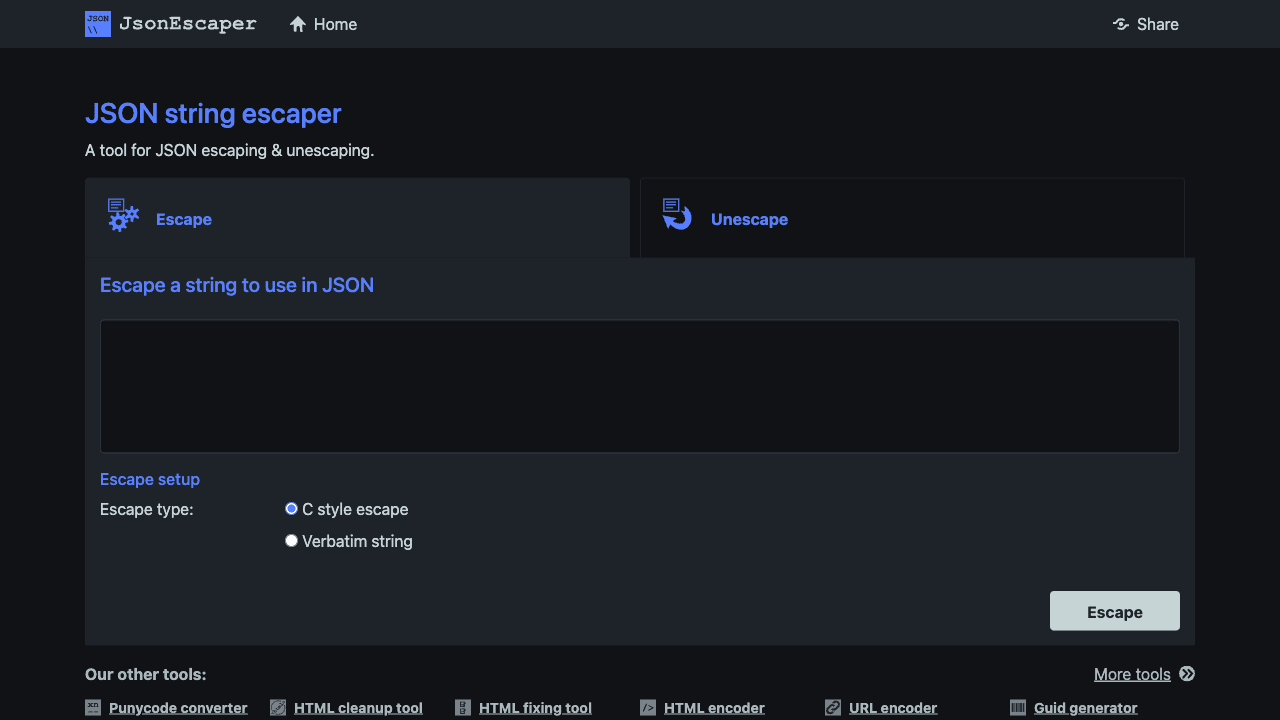The height and width of the screenshot is (720, 1280).
Task: Switch to the Unescape tab
Action: click(749, 219)
